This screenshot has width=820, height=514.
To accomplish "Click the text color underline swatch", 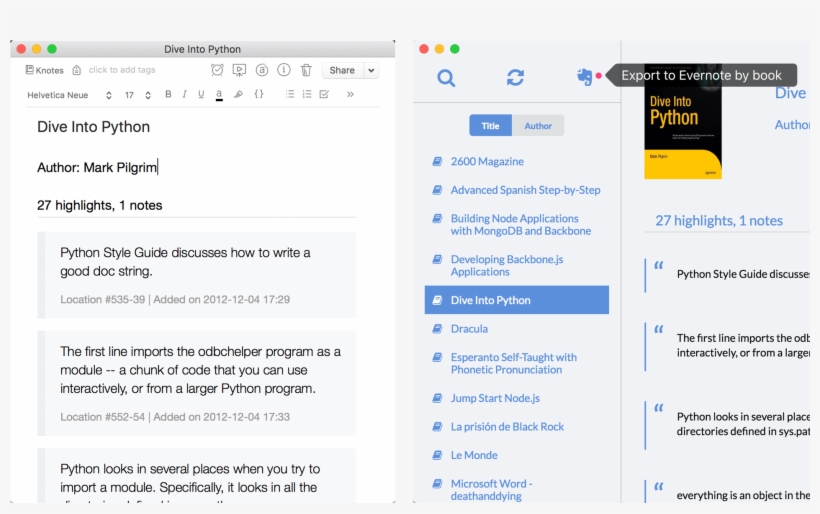I will point(219,95).
